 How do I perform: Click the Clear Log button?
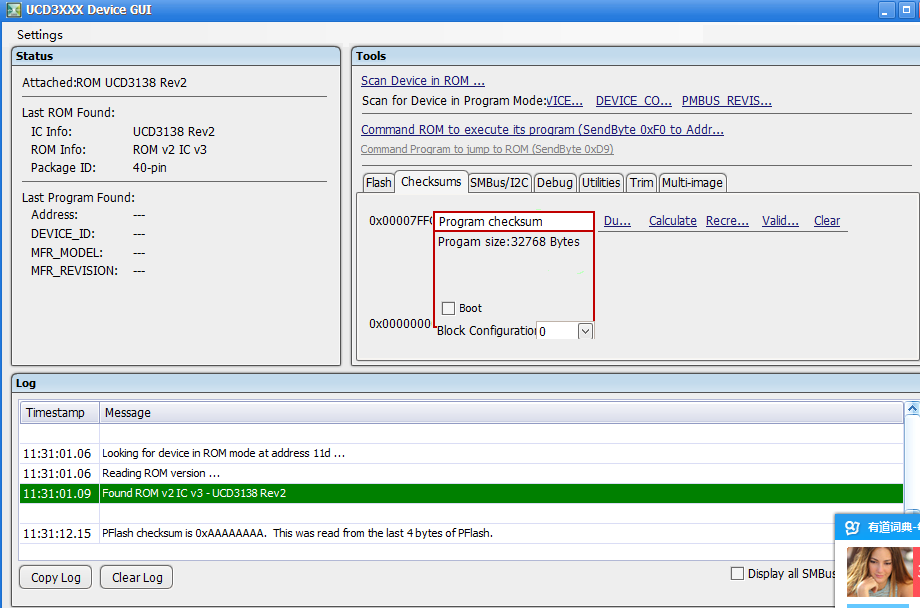pyautogui.click(x=137, y=578)
